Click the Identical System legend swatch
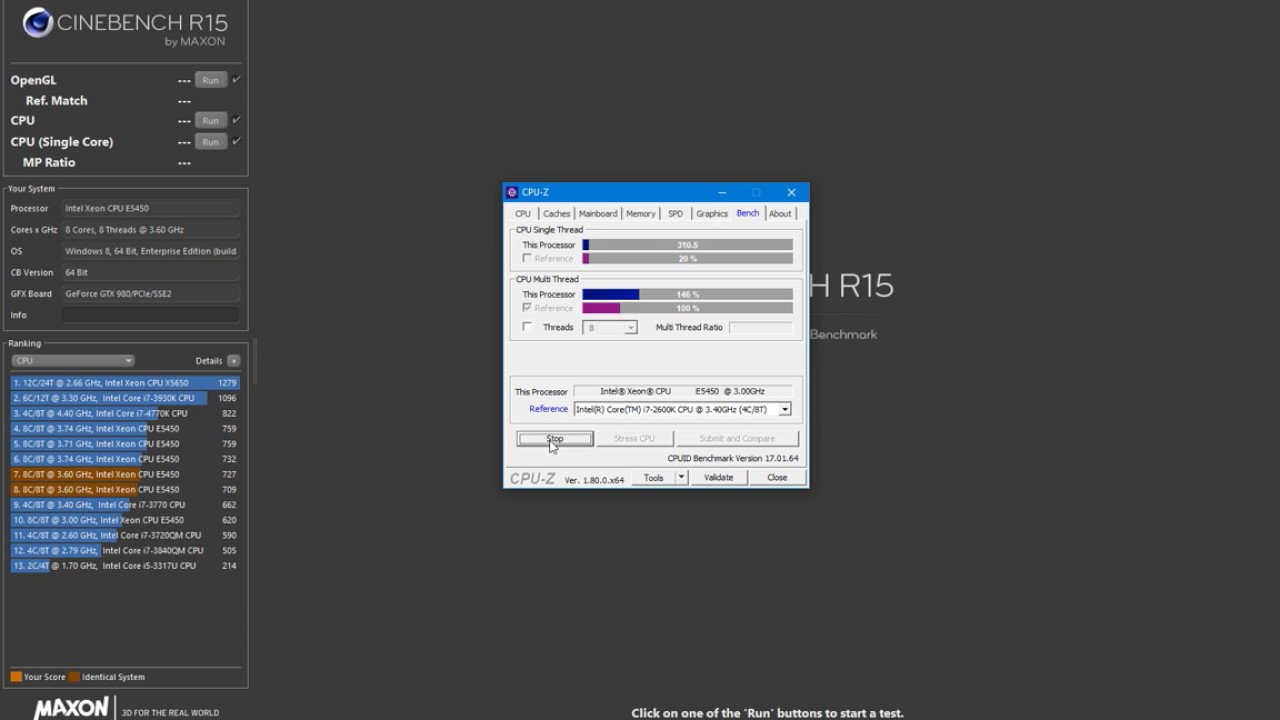Screen dimensions: 1280x720 74,677
